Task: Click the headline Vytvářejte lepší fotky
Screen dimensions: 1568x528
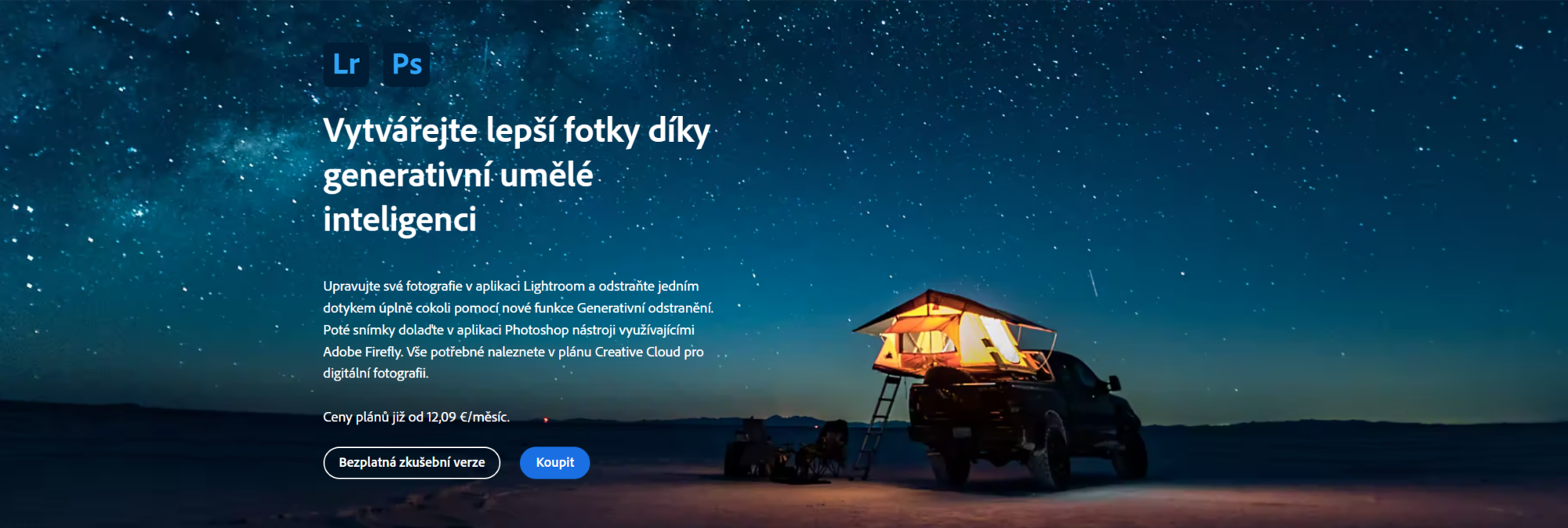Action: [481, 131]
